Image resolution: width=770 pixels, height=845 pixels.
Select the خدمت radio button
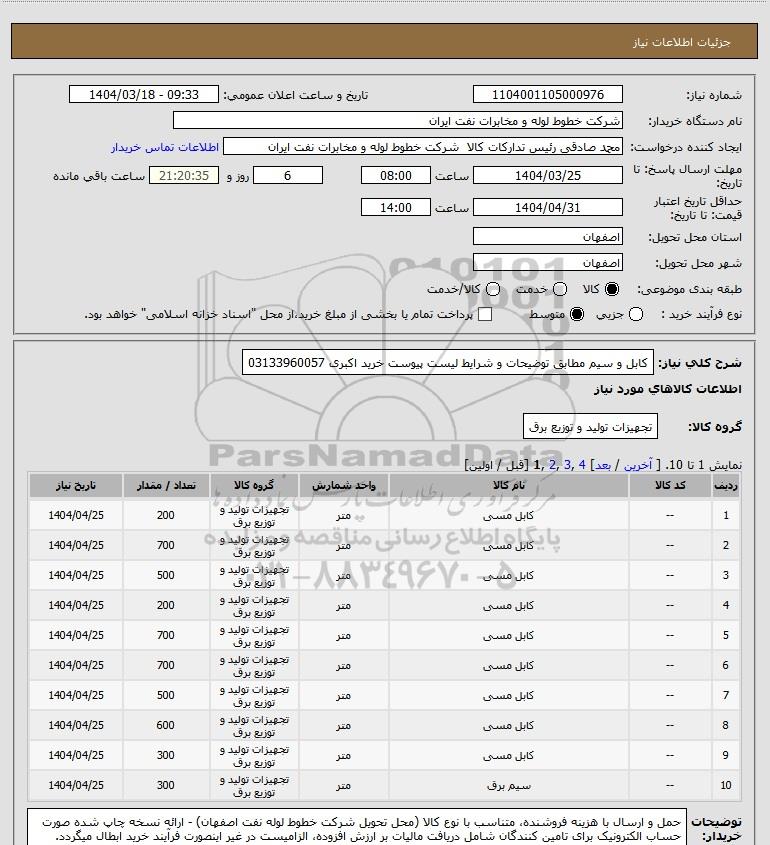point(560,289)
